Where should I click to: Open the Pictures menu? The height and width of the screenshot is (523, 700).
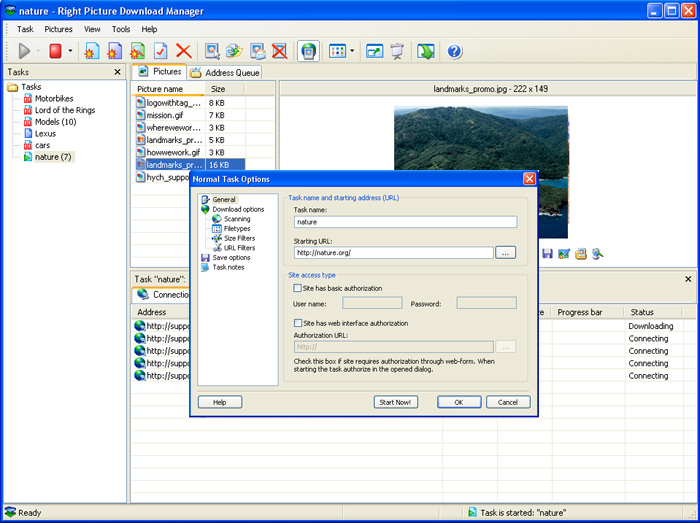coord(58,29)
